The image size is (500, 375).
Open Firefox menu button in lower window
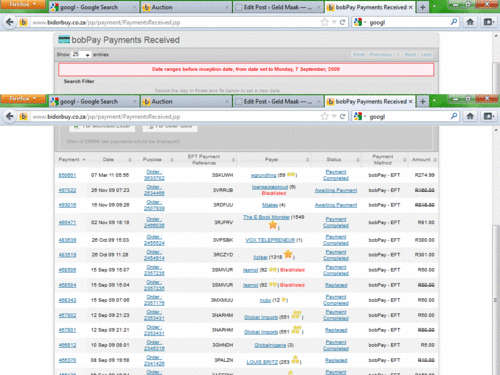tap(22, 99)
